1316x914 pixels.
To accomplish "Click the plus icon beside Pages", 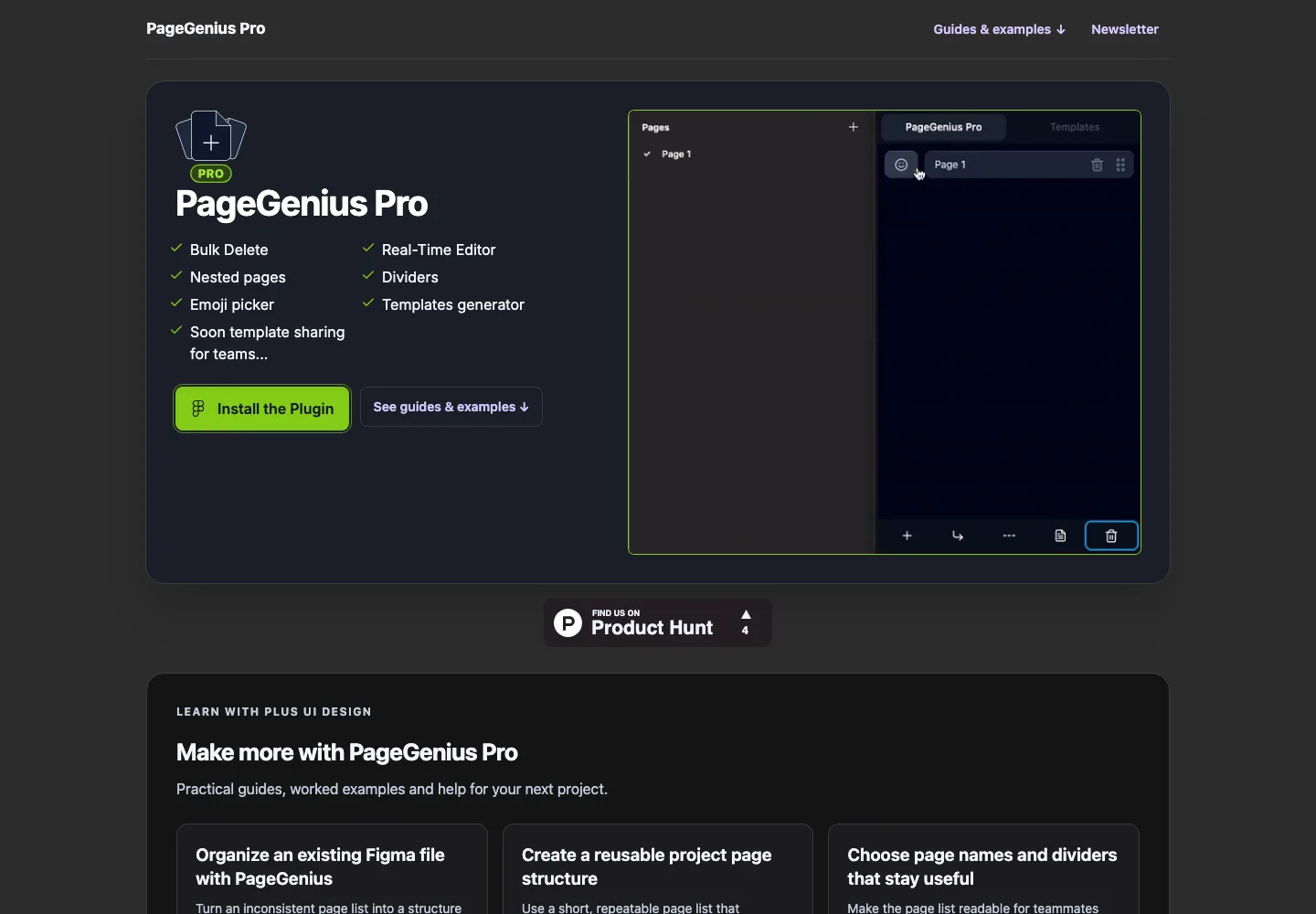I will (x=854, y=127).
